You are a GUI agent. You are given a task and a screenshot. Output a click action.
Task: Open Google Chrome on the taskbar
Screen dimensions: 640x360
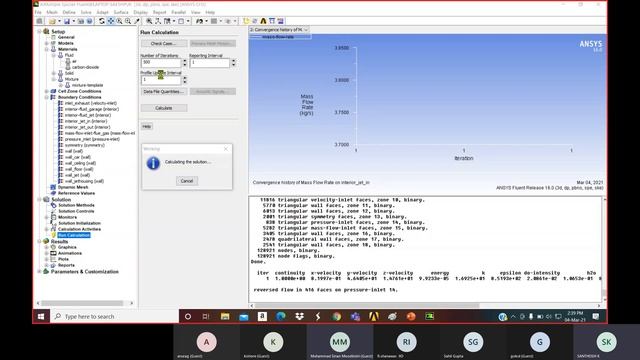(x=336, y=316)
